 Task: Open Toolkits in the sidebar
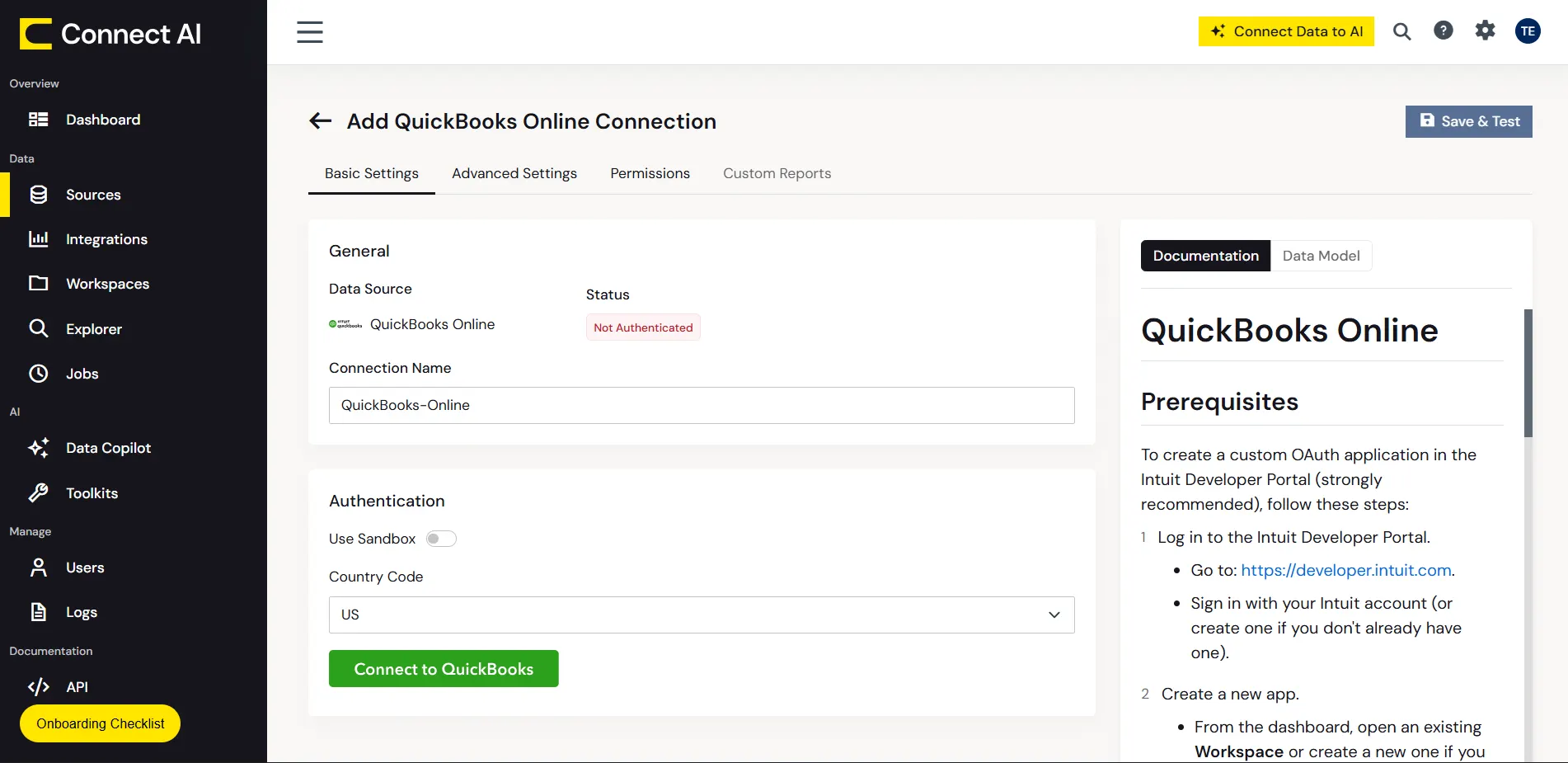tap(134, 493)
